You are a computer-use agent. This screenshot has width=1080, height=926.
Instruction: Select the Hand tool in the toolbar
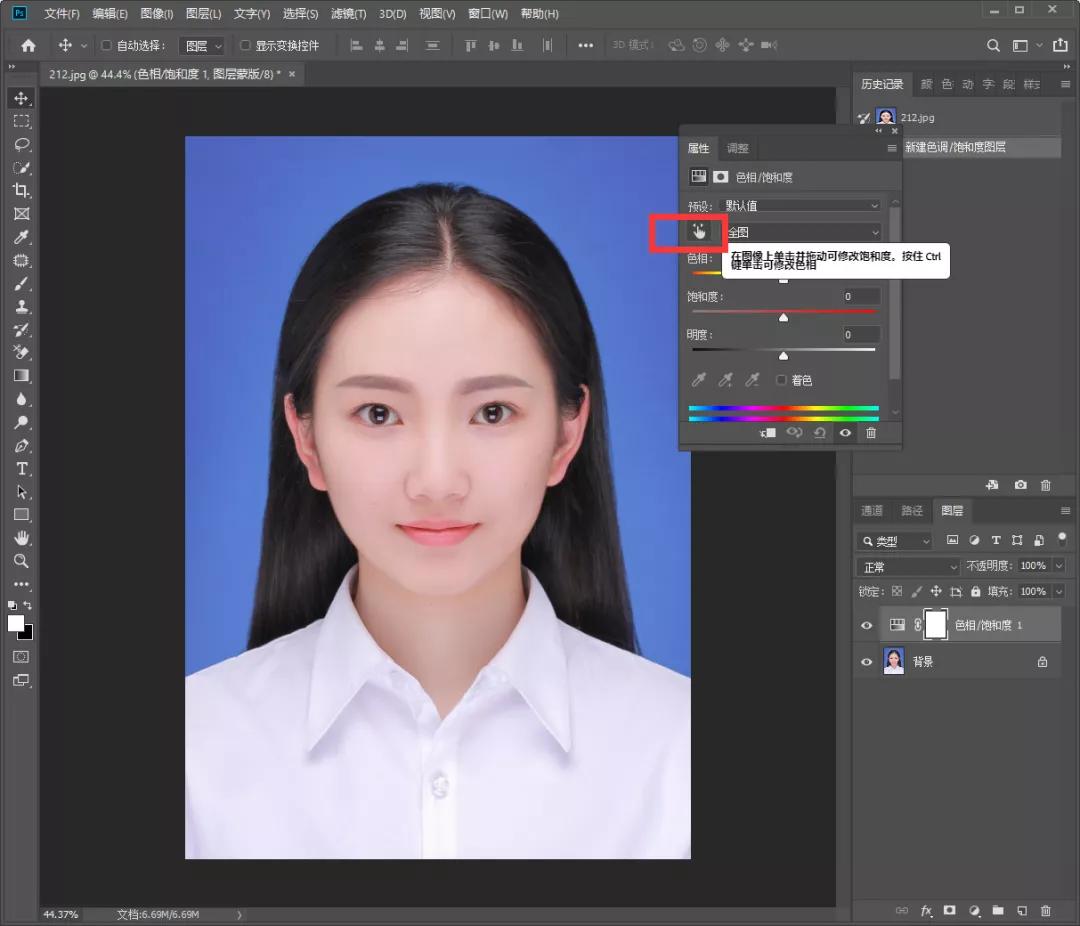(x=21, y=538)
